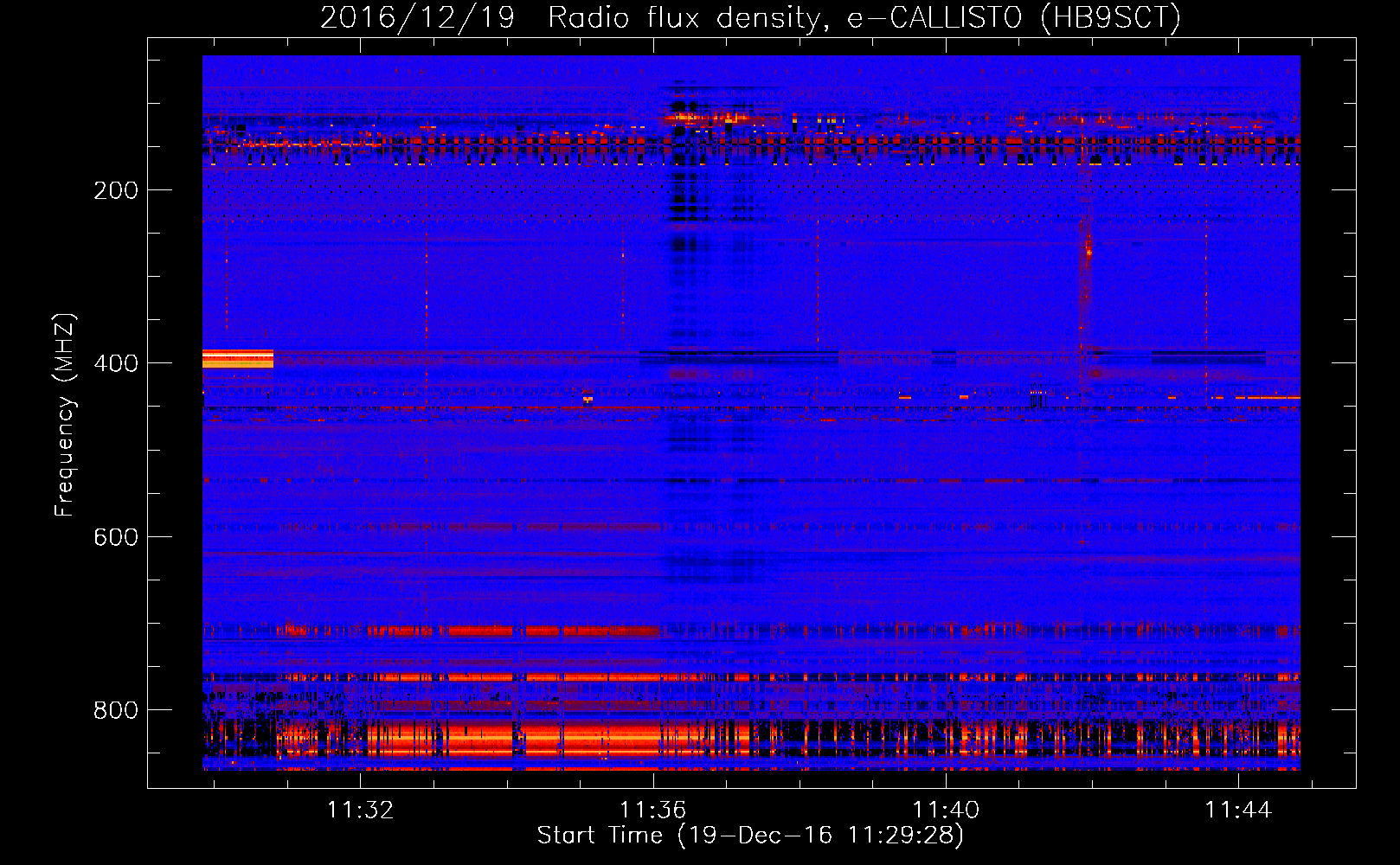
Task: Click the plot title "2016/12/19 Radio flux density, e-CALLISTO (HB9SCT)"
Action: pyautogui.click(x=750, y=17)
